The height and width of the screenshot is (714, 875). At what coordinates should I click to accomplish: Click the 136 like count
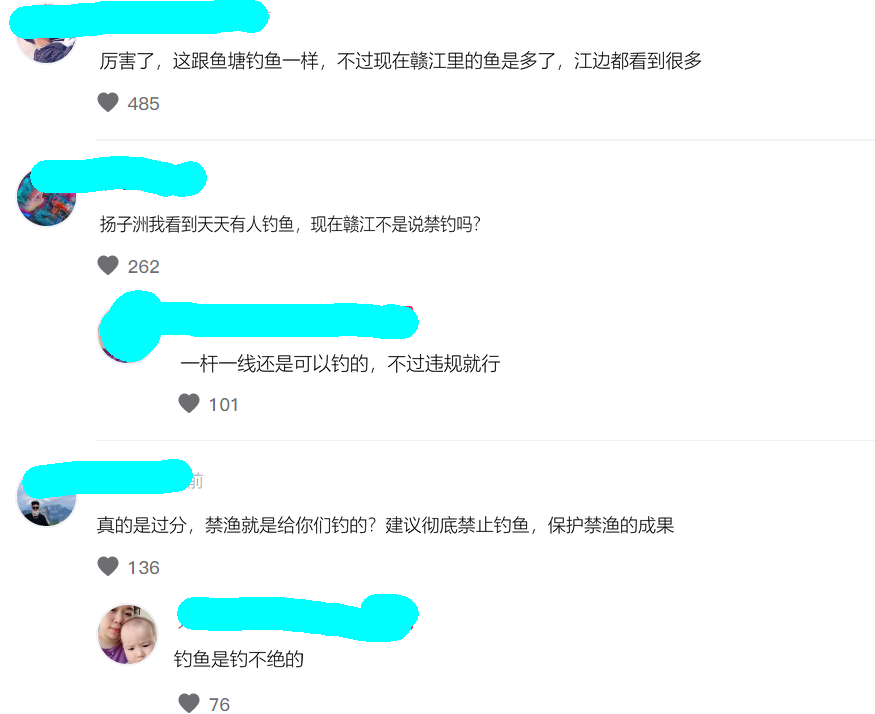(143, 568)
